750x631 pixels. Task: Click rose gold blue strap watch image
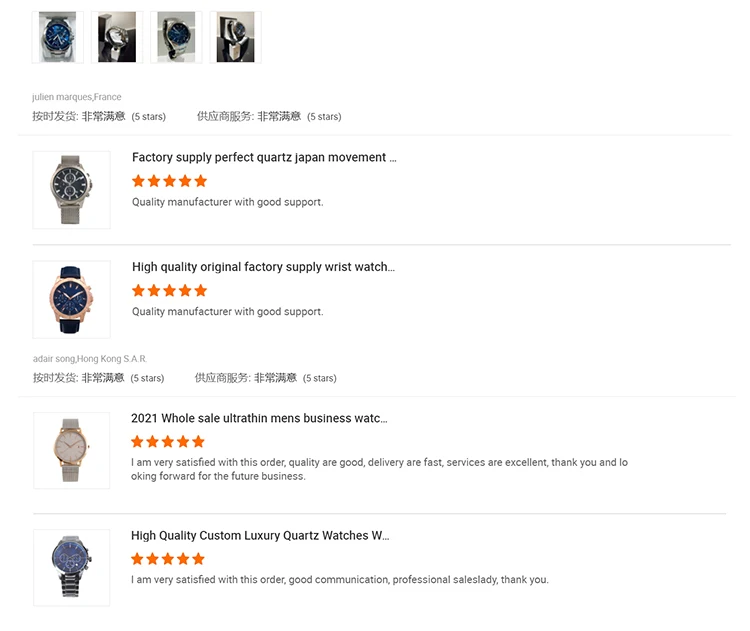point(71,299)
